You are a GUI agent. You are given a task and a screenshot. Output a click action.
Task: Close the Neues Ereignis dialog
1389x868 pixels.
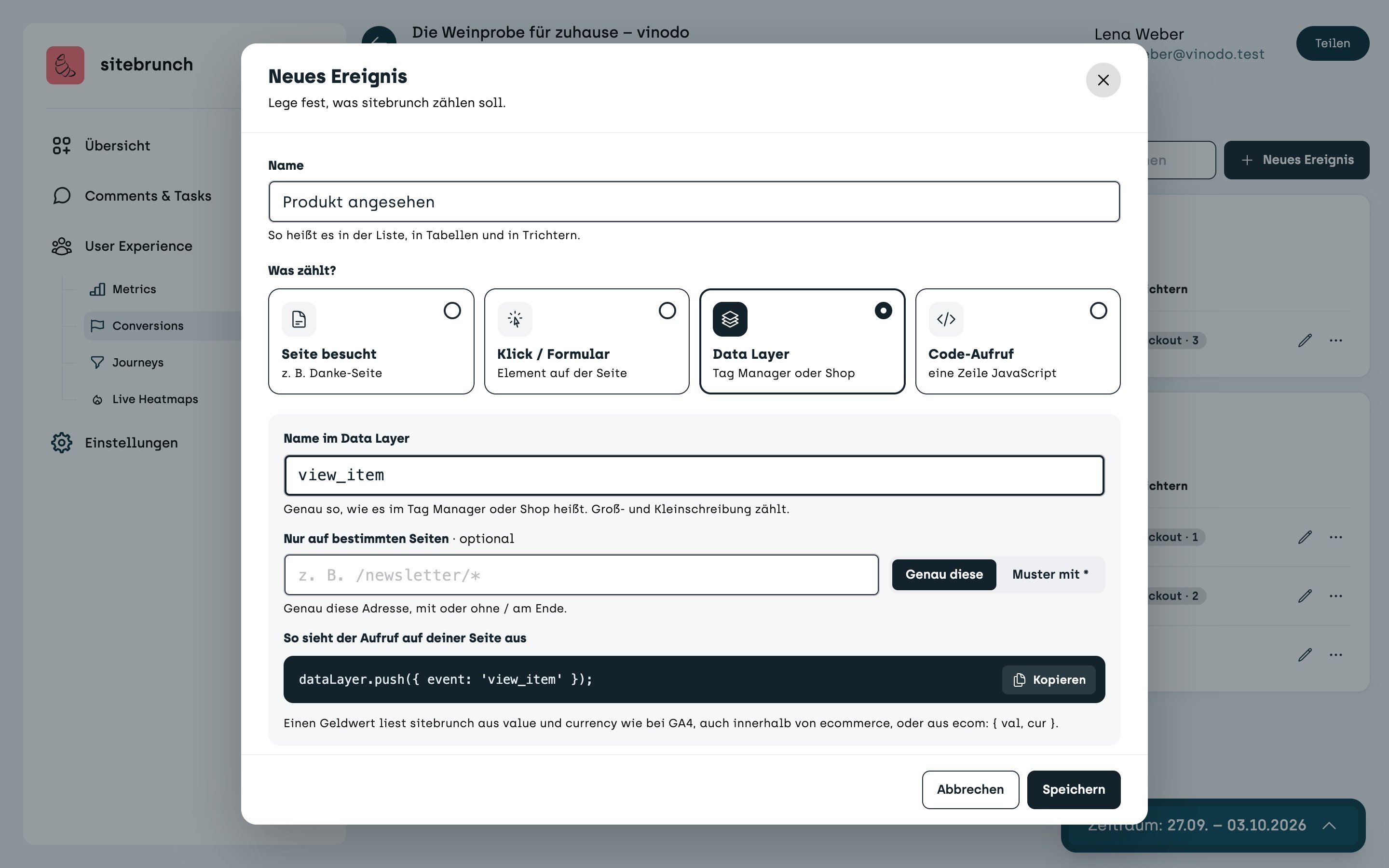coord(1103,80)
